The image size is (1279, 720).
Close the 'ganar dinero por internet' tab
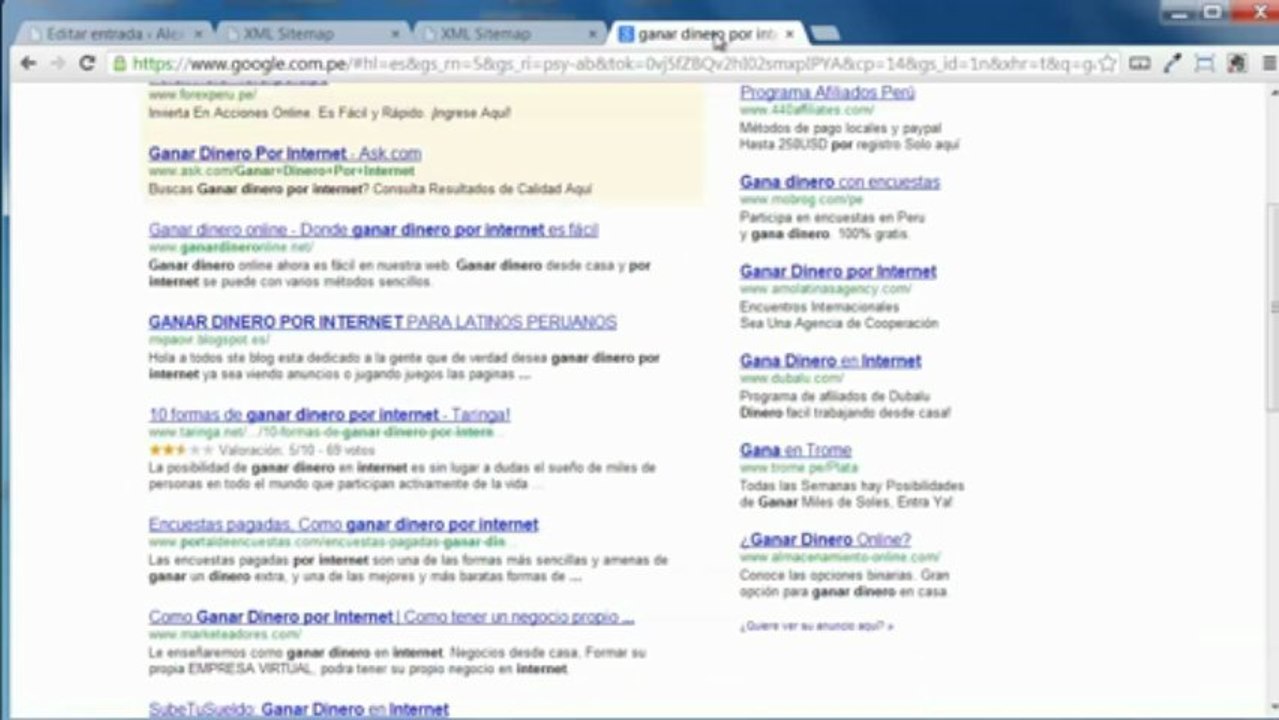[789, 33]
